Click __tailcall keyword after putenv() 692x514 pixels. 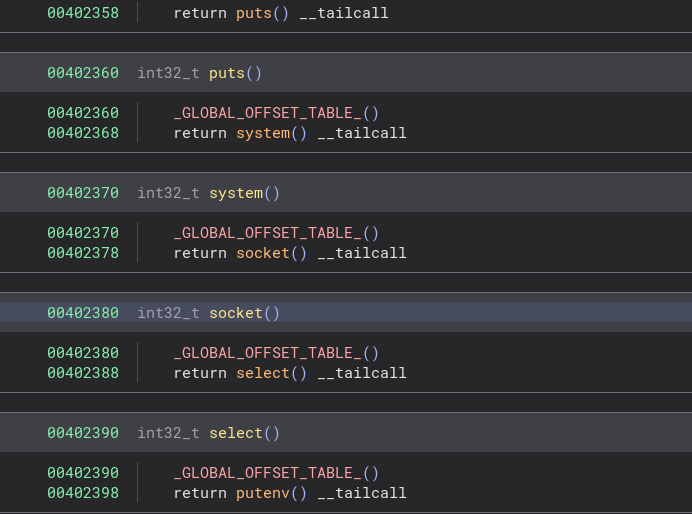tap(362, 493)
